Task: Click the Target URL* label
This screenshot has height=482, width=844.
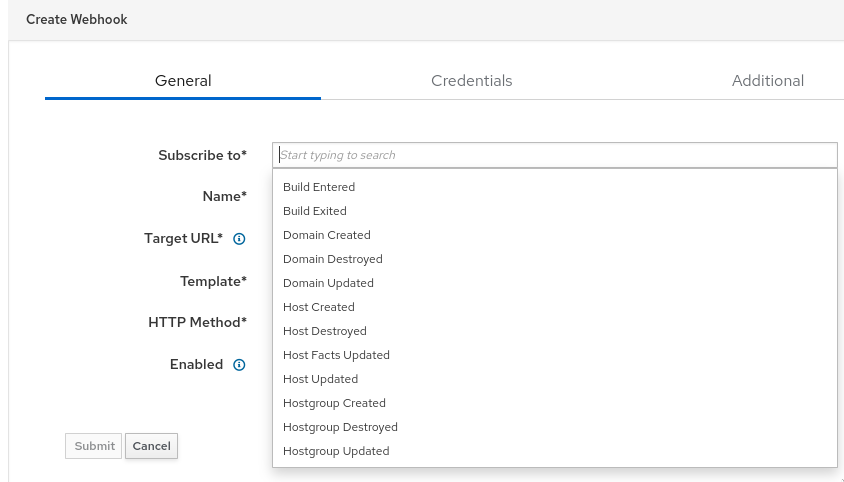Action: point(183,238)
